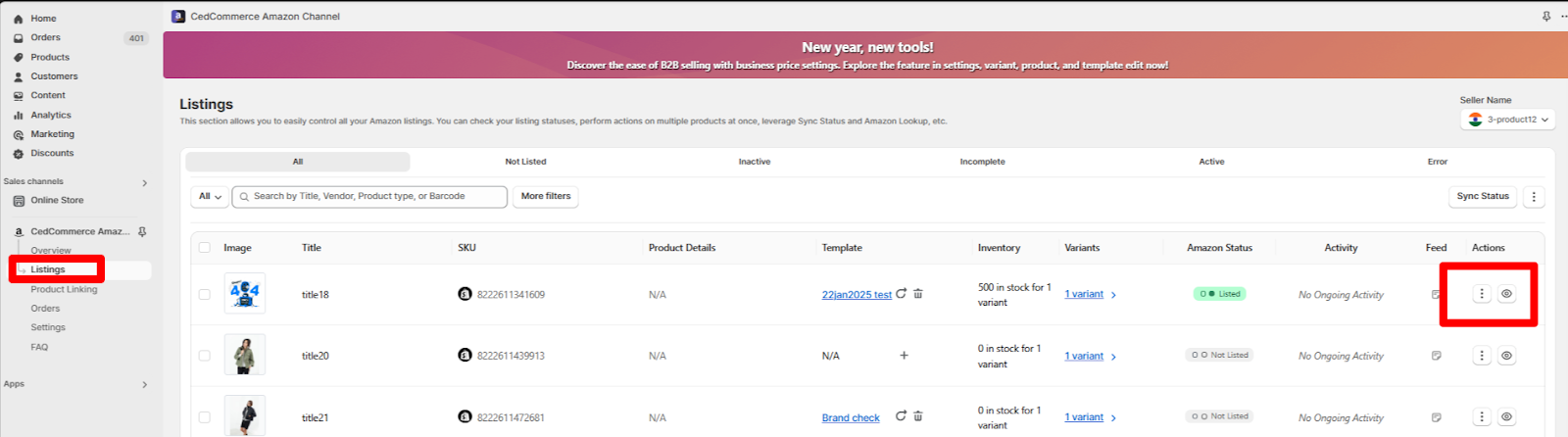Delete the 22jan2025 test template assignment
The width and height of the screenshot is (1568, 437).
pyautogui.click(x=918, y=293)
